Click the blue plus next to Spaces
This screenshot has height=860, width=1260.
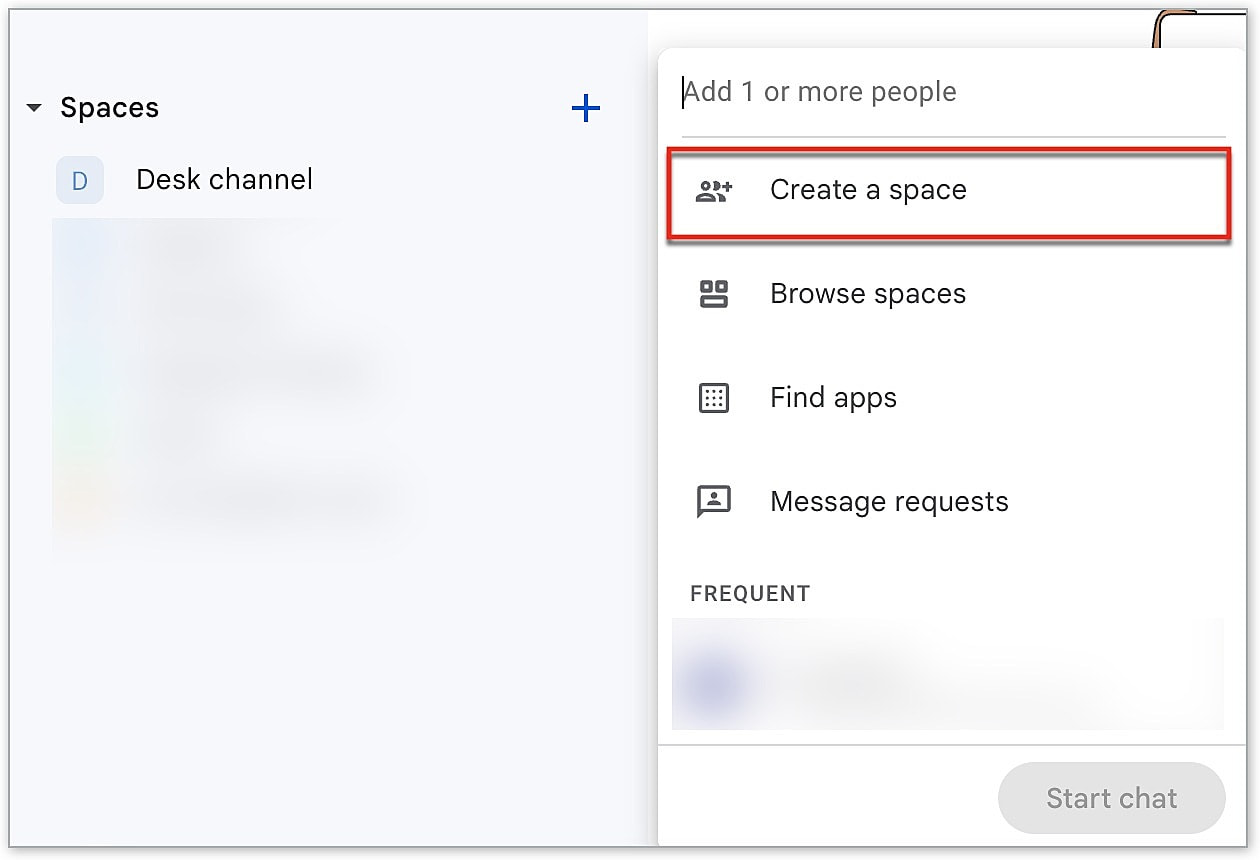click(585, 108)
